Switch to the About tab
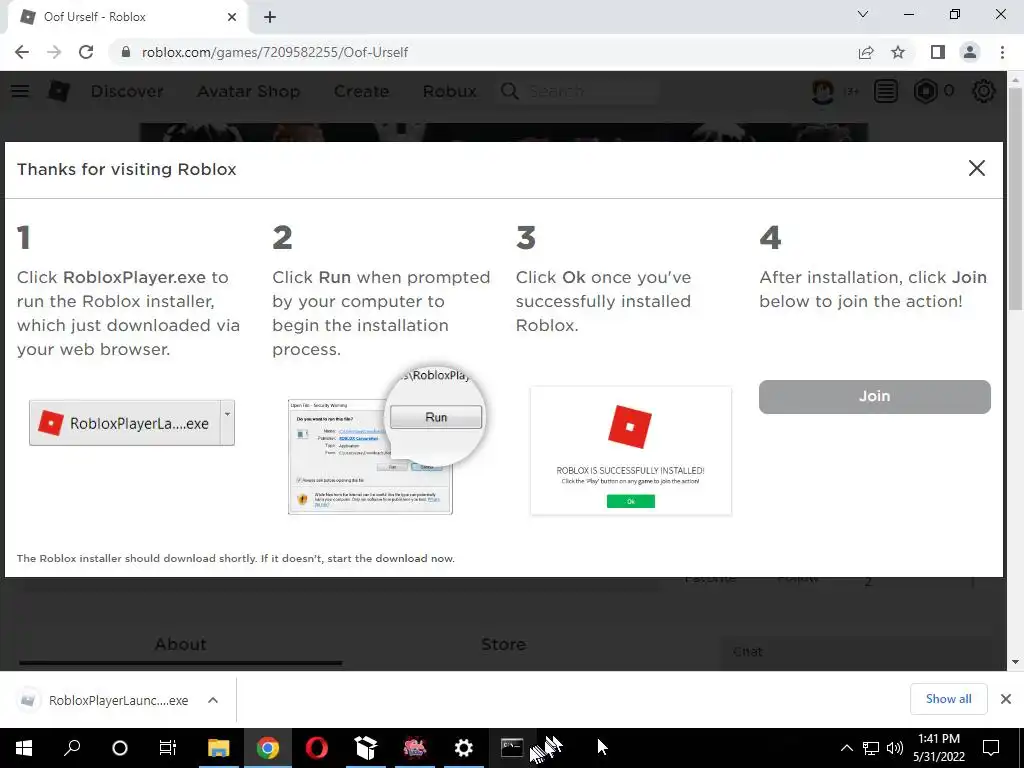Image resolution: width=1024 pixels, height=768 pixels. (x=180, y=645)
